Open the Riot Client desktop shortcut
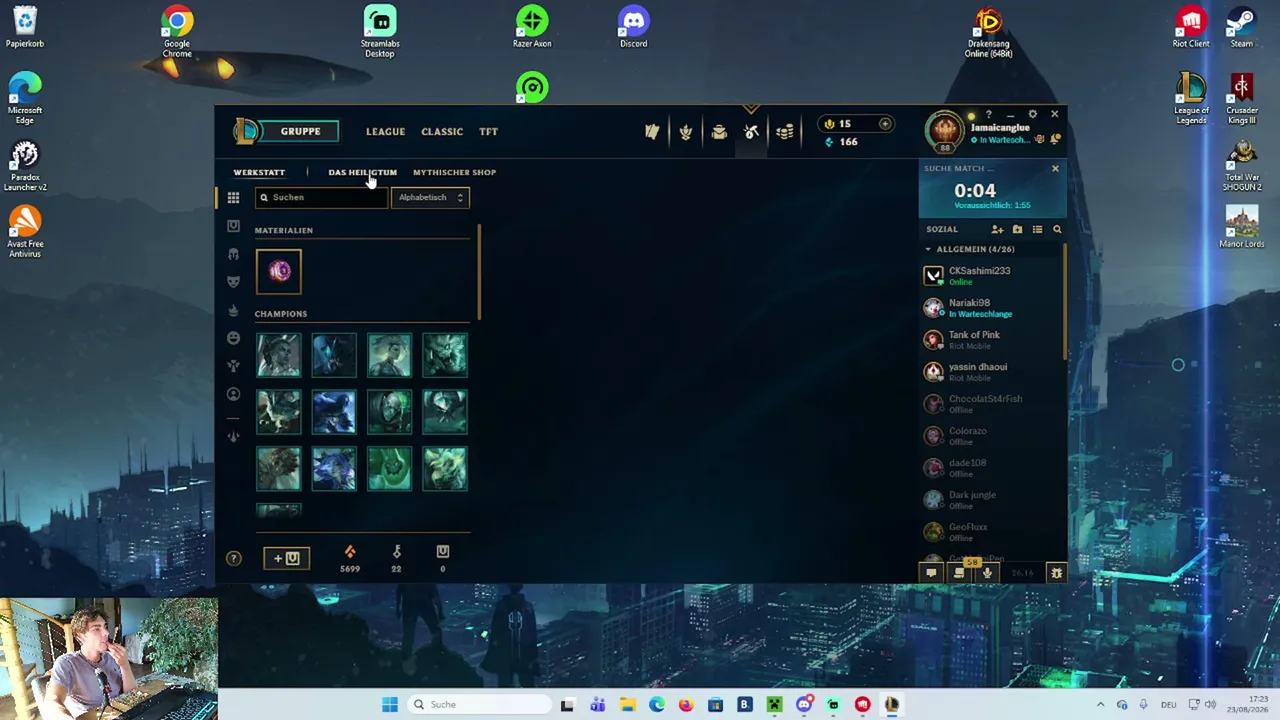Image resolution: width=1280 pixels, height=720 pixels. [1190, 28]
